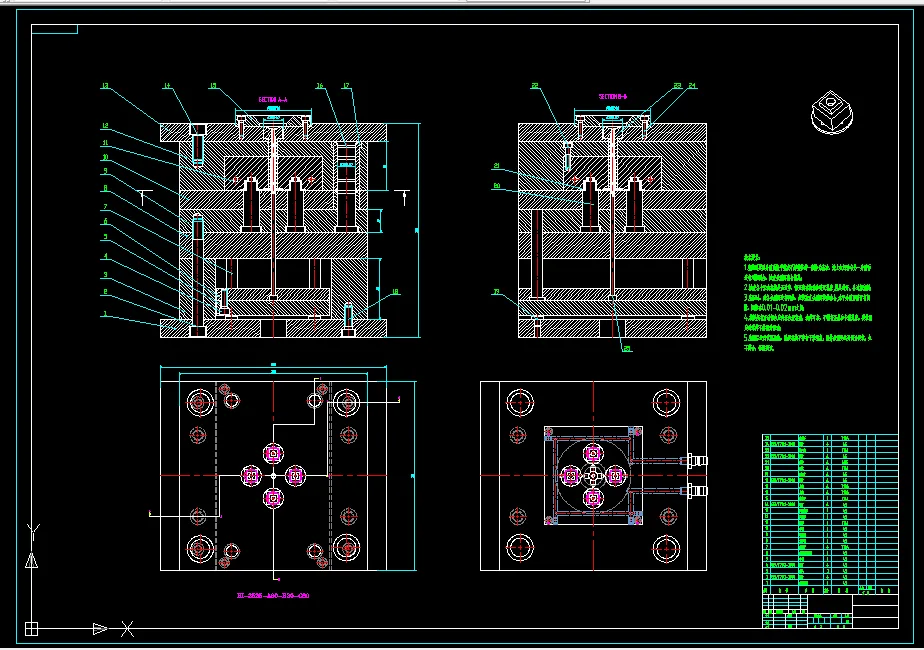Click part balloon number 18
The width and height of the screenshot is (924, 650).
[395, 292]
